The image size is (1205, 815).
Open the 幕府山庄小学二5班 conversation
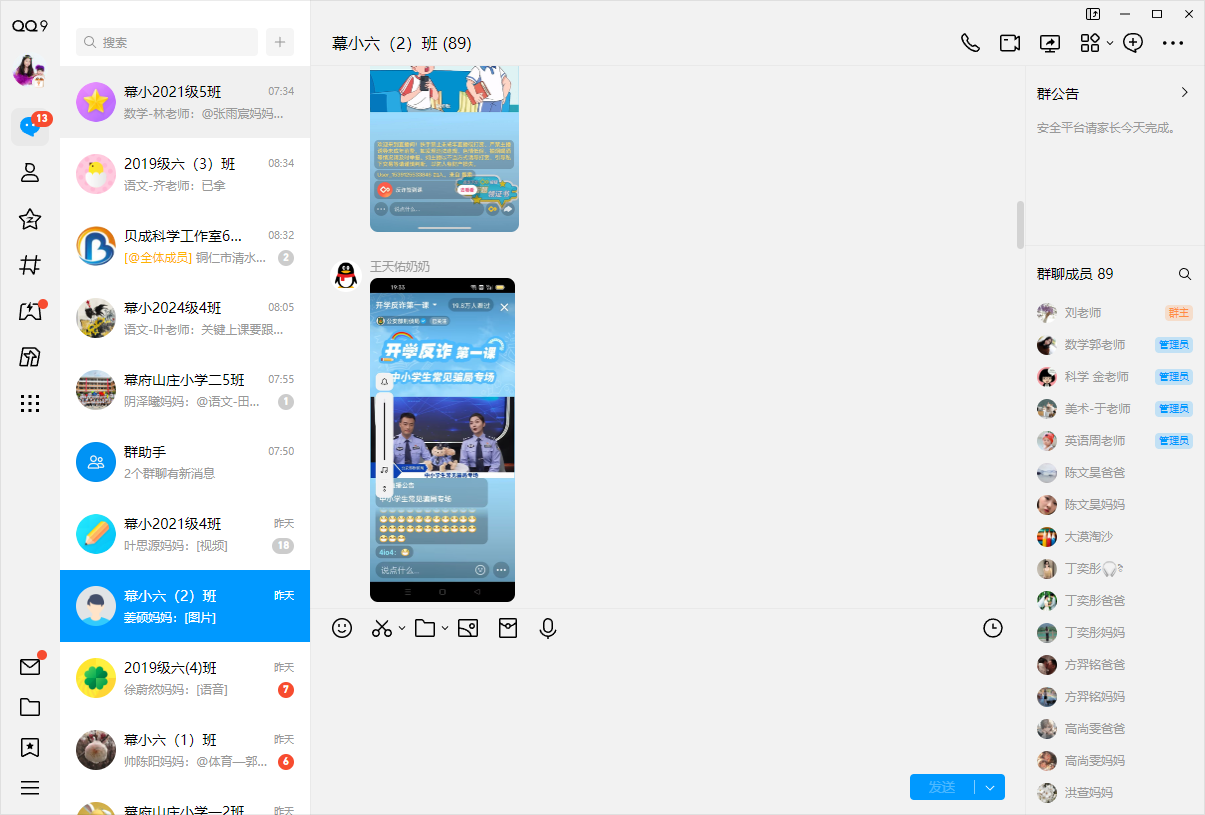tap(185, 390)
